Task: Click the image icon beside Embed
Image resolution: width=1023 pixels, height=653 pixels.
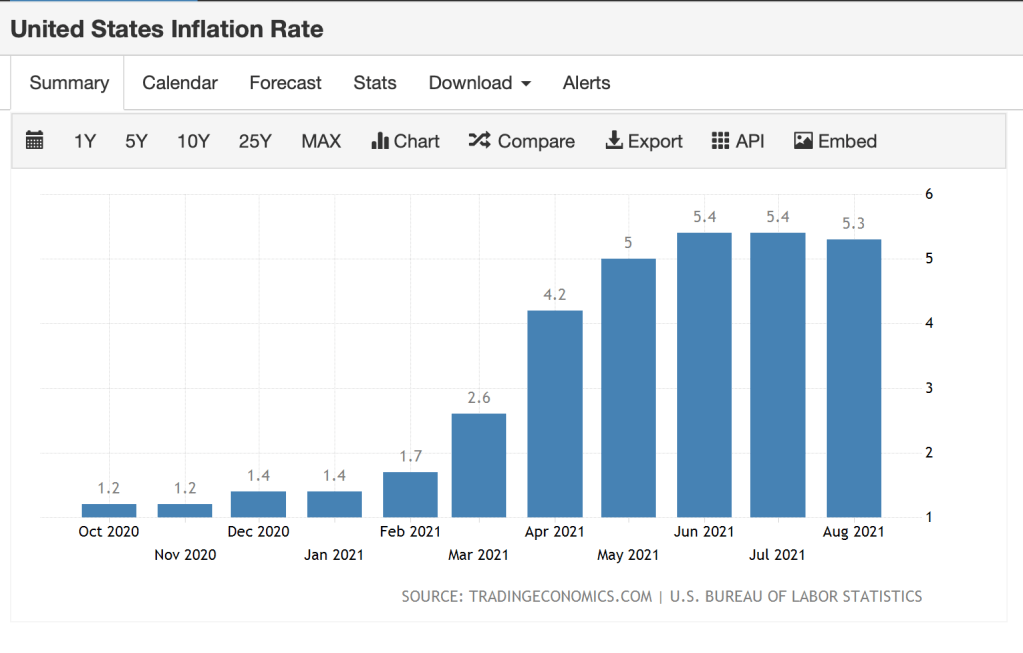Action: coord(803,141)
